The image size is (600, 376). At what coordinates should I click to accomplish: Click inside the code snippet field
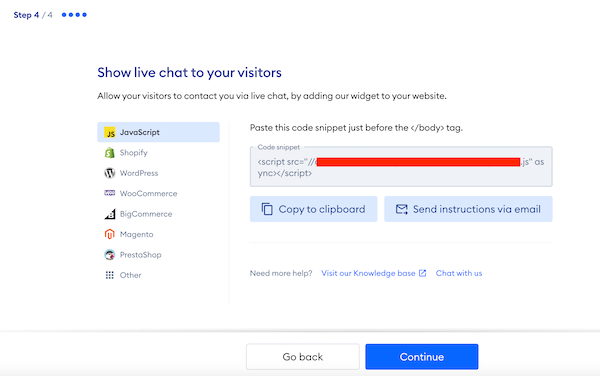[401, 167]
